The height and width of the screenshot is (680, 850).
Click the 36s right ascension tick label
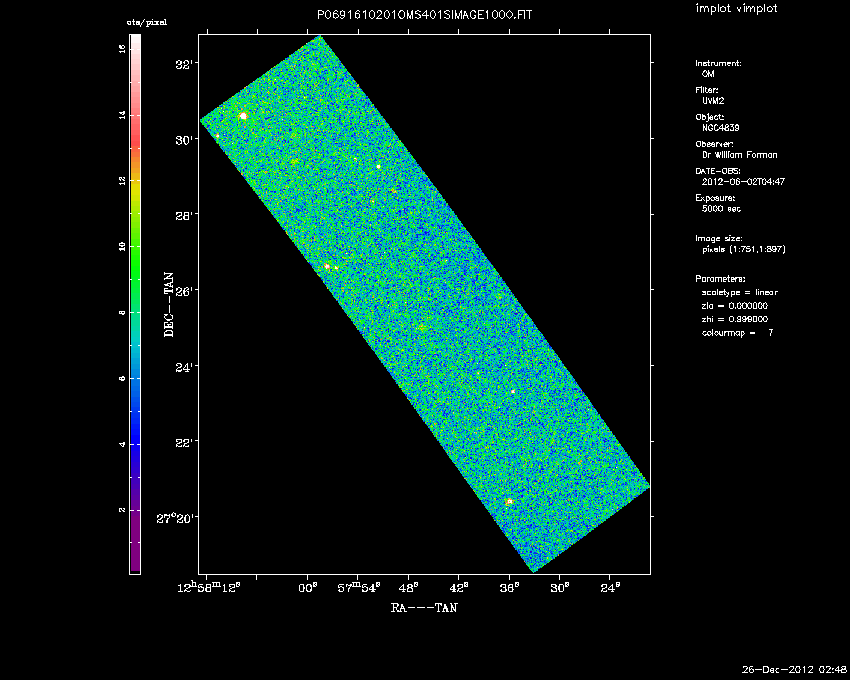point(509,588)
